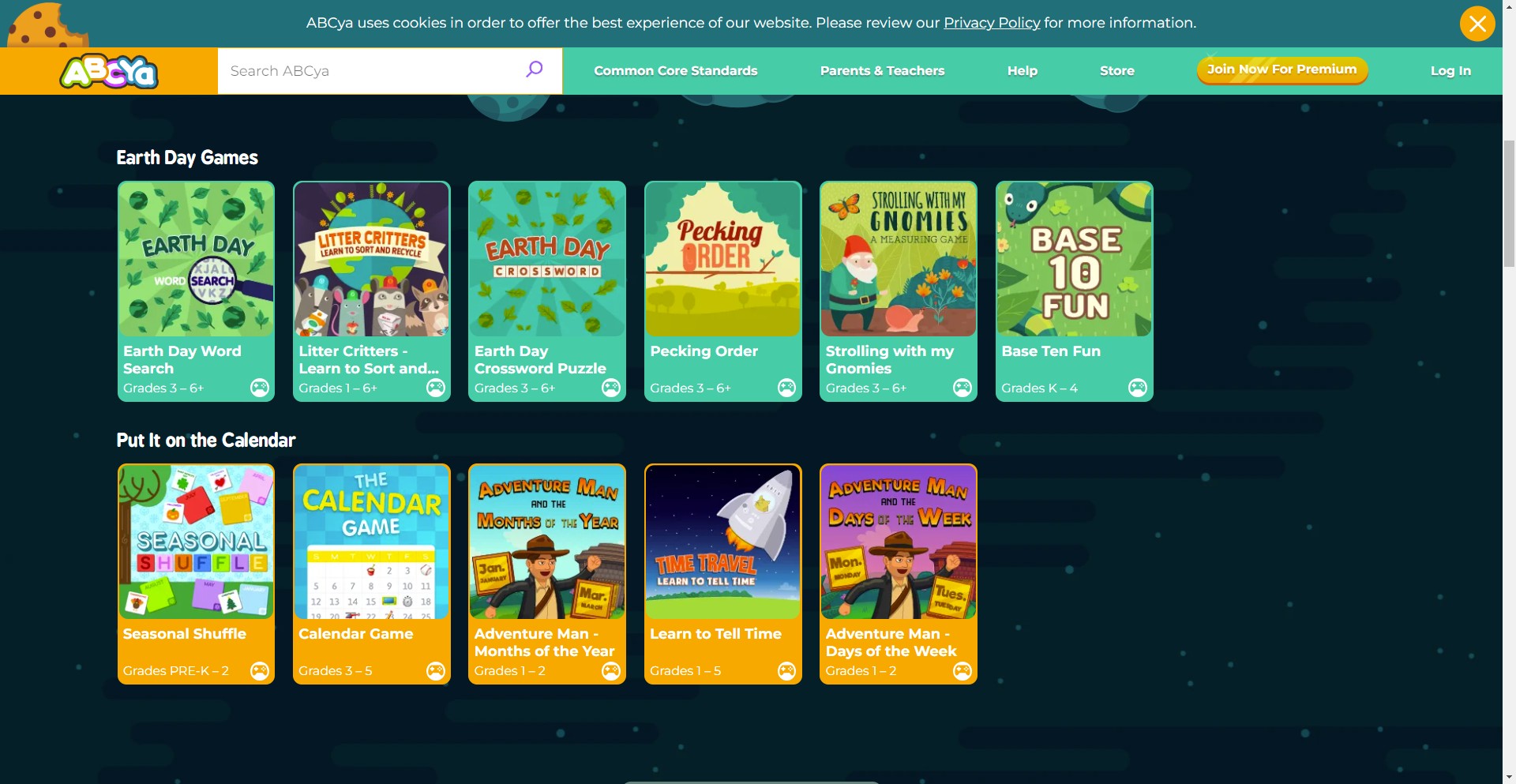Click the ABCya logo
1516x784 pixels.
coord(109,72)
